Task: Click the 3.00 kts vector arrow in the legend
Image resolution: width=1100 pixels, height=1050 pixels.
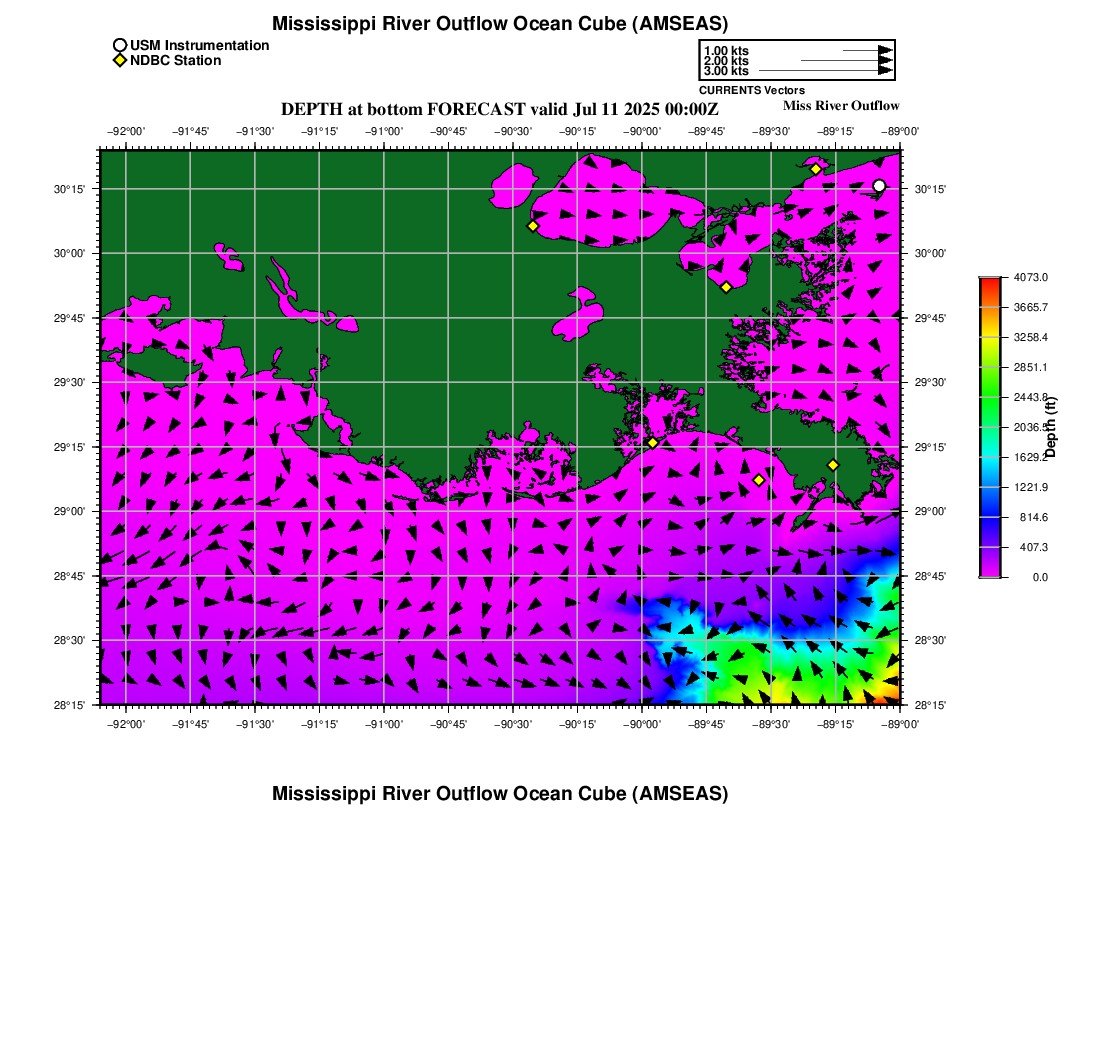Action: 825,71
